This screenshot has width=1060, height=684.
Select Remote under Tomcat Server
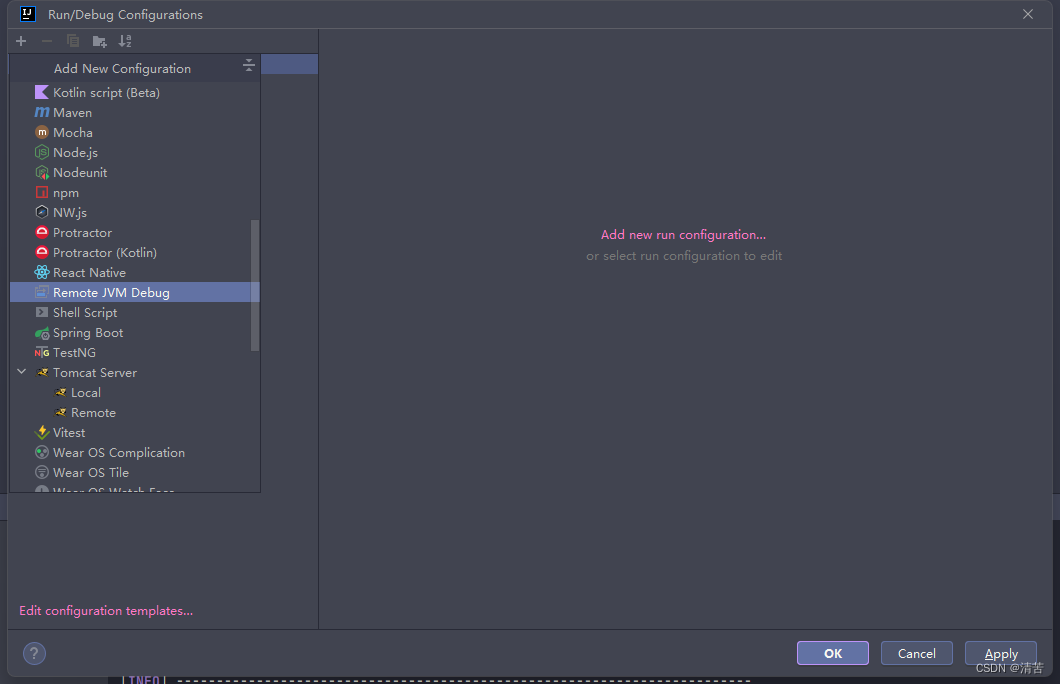point(92,412)
